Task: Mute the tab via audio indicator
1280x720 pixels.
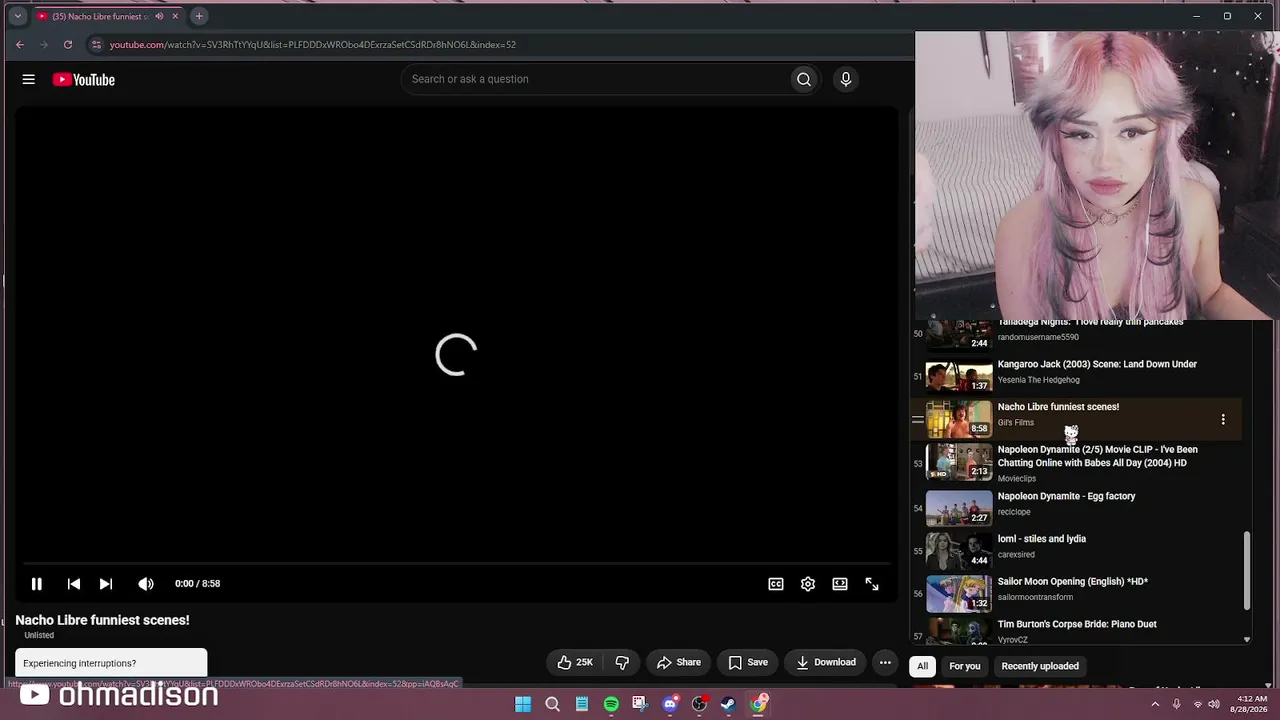Action: point(159,16)
